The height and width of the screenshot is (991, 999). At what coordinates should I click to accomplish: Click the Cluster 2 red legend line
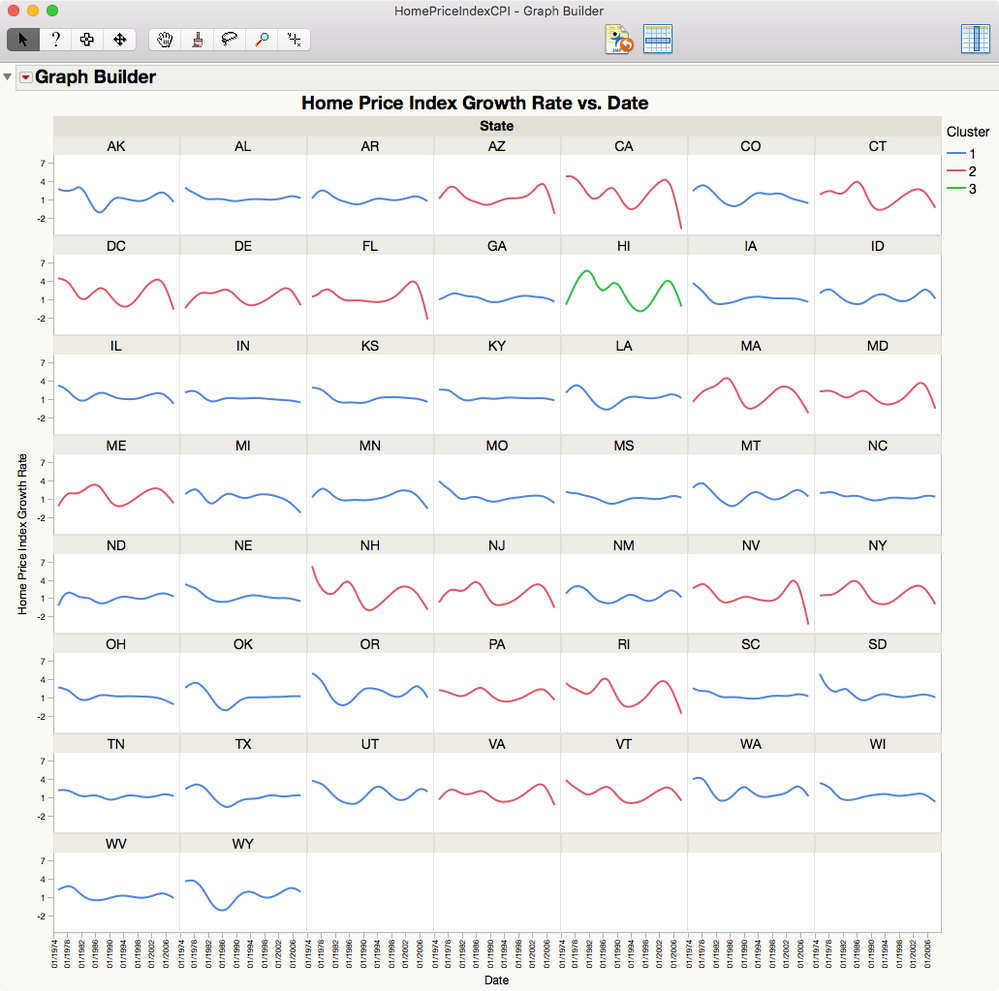coord(956,171)
